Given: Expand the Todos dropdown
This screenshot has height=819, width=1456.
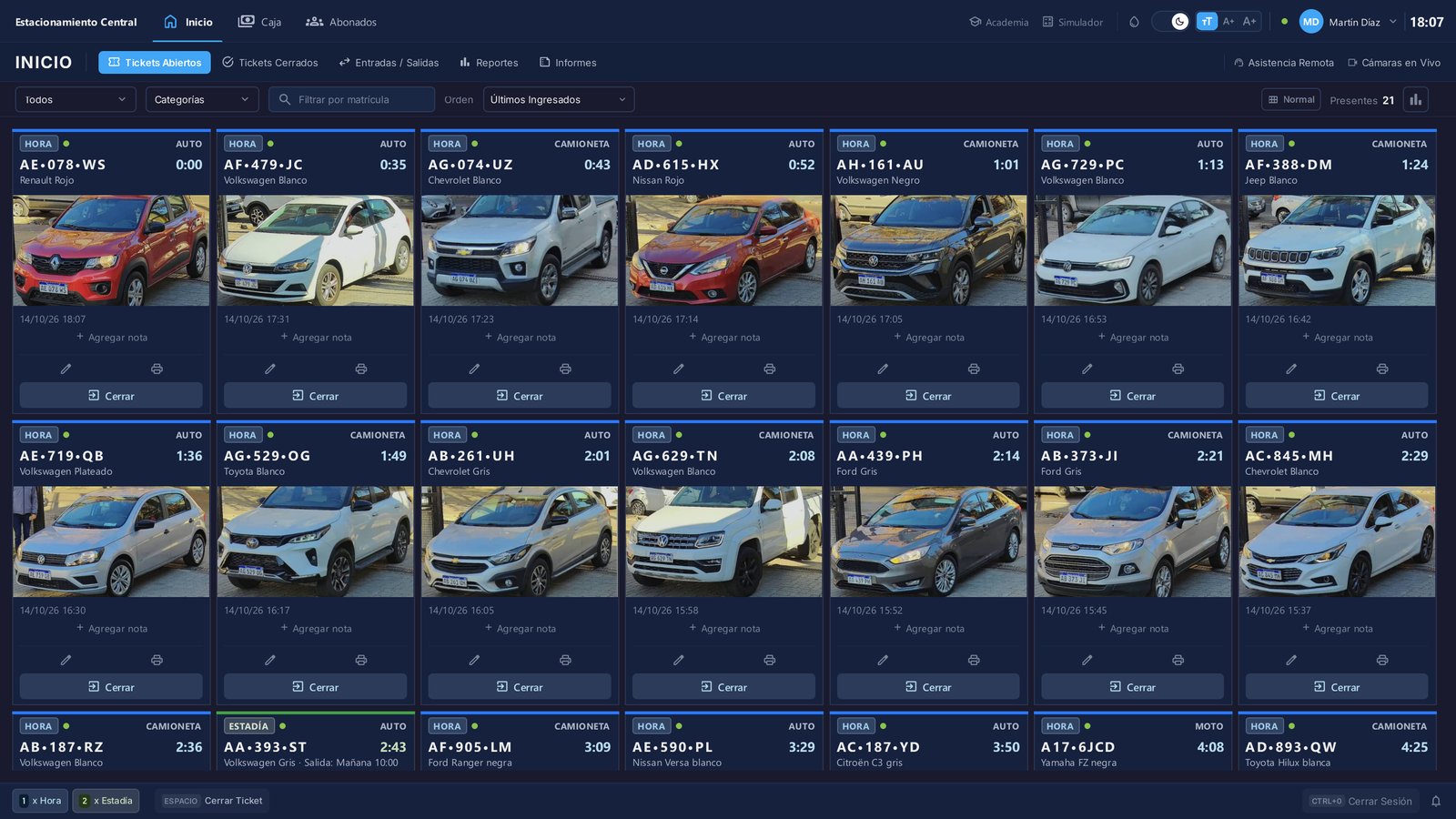Looking at the screenshot, I should tap(76, 99).
